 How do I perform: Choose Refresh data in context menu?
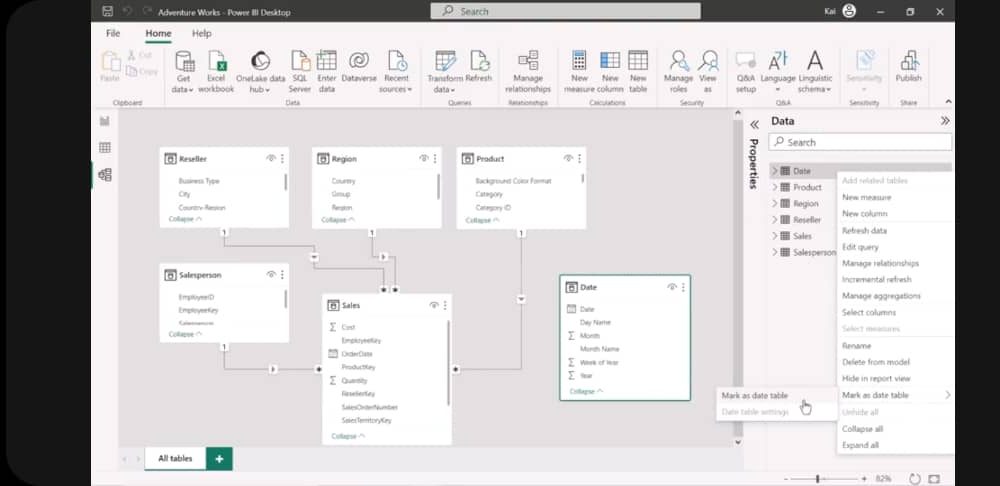tap(864, 230)
